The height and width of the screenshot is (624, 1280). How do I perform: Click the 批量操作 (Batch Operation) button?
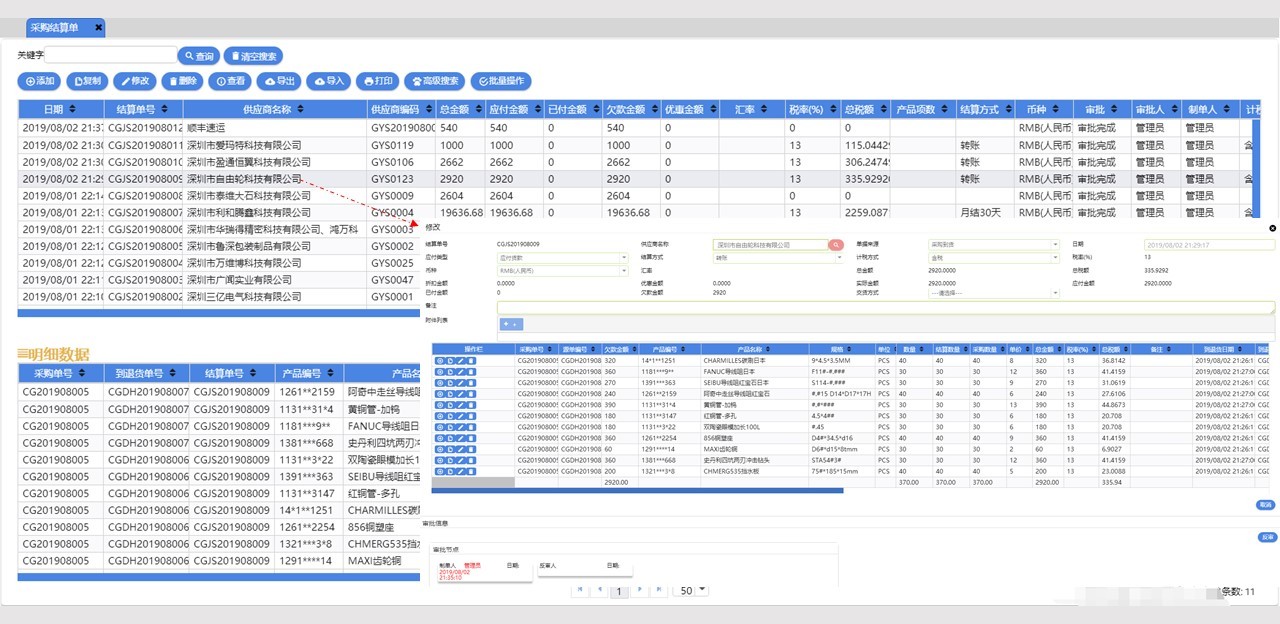click(x=501, y=81)
